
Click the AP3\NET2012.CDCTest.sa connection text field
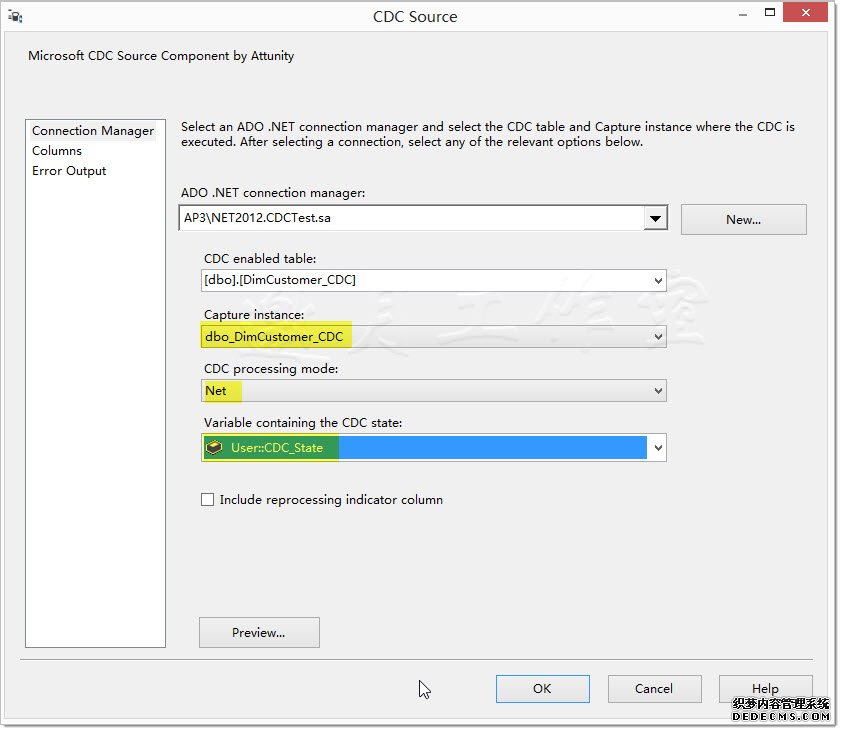410,218
